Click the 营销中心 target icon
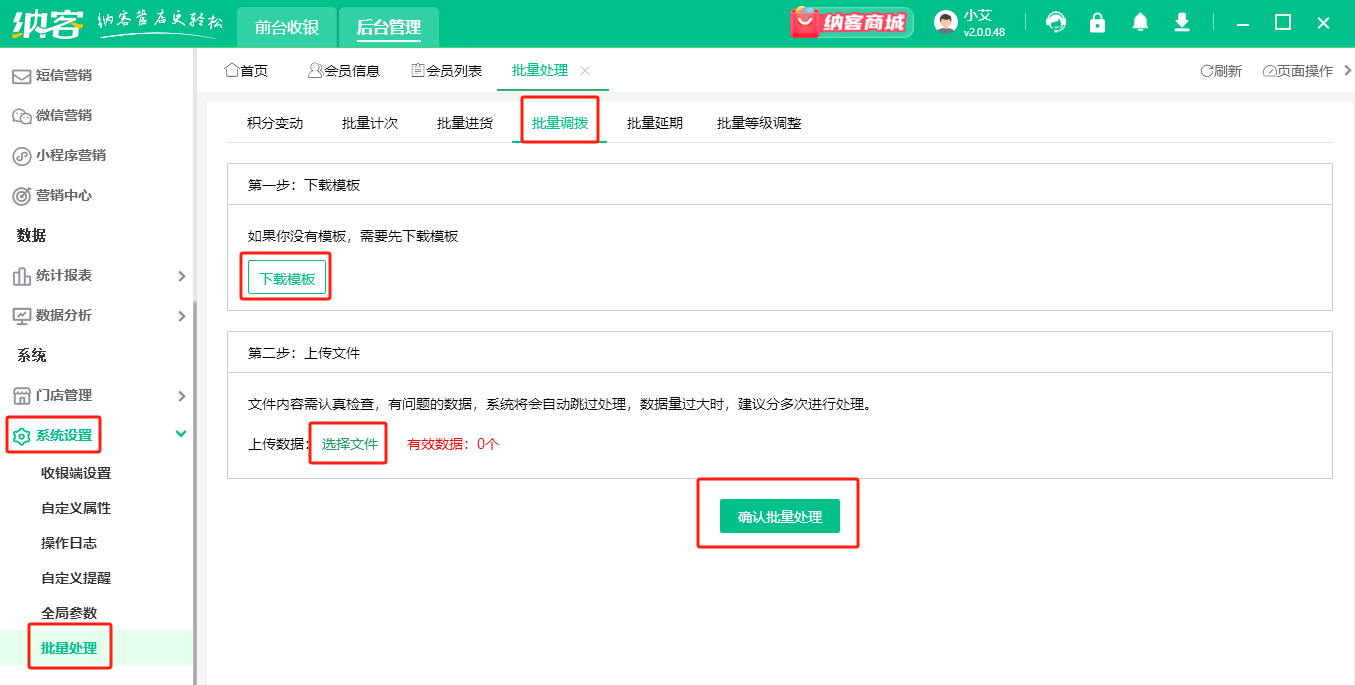 pos(22,195)
